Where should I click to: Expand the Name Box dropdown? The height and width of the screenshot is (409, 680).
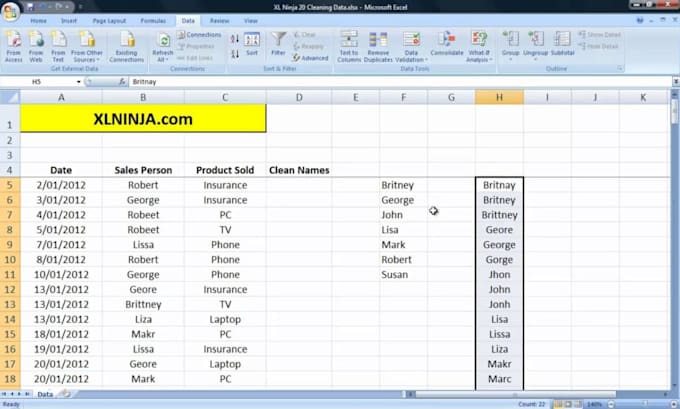click(78, 82)
